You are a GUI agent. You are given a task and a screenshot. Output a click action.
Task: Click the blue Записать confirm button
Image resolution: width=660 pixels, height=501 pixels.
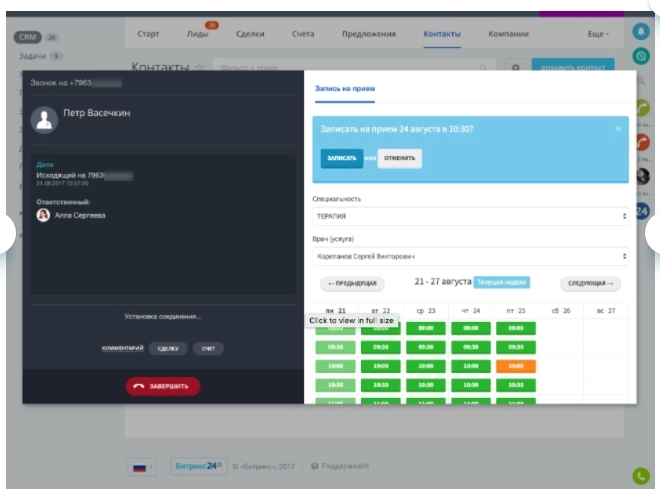coord(341,158)
